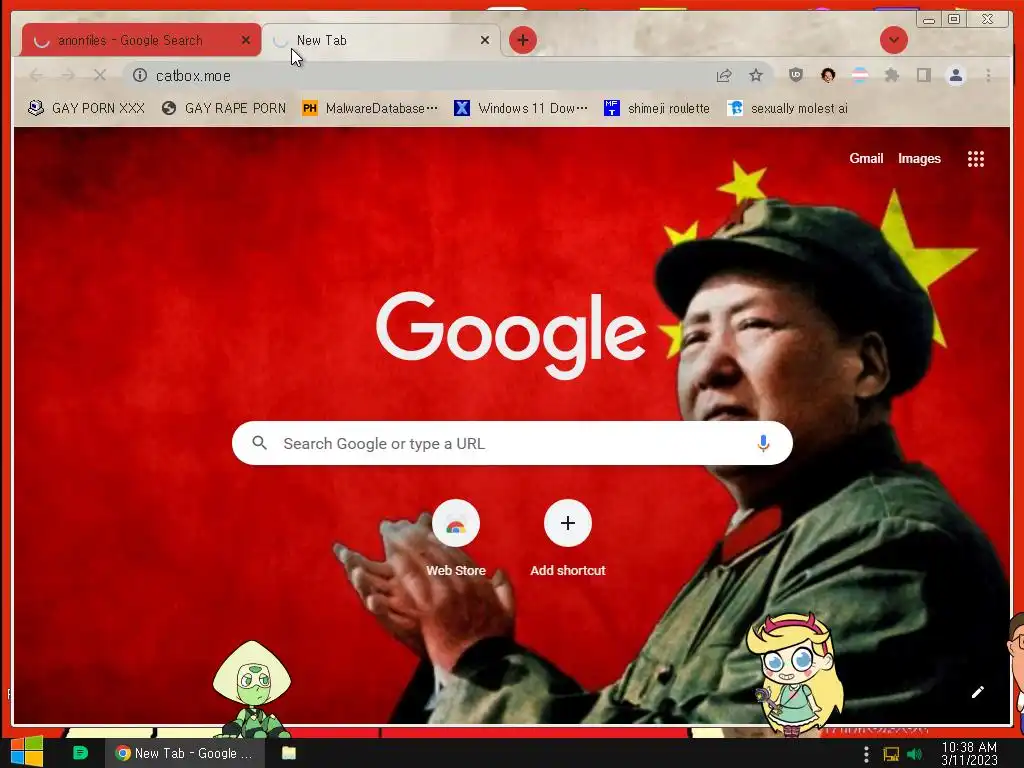Click the Peridot shimeji character
The image size is (1024, 768).
(252, 689)
